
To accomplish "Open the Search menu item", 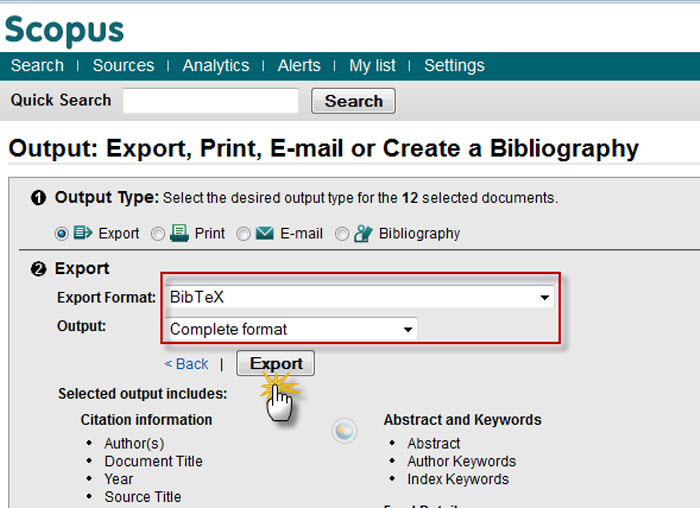I will (x=38, y=66).
